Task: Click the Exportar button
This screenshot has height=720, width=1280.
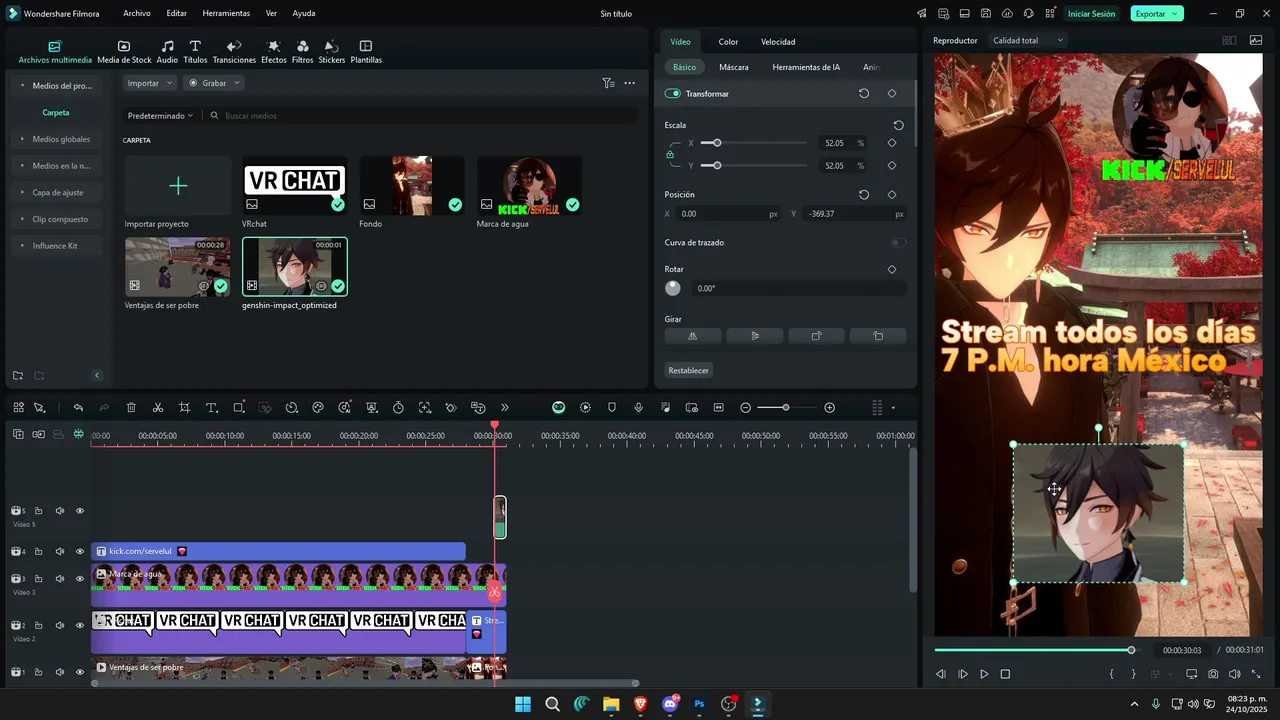Action: [x=1157, y=14]
